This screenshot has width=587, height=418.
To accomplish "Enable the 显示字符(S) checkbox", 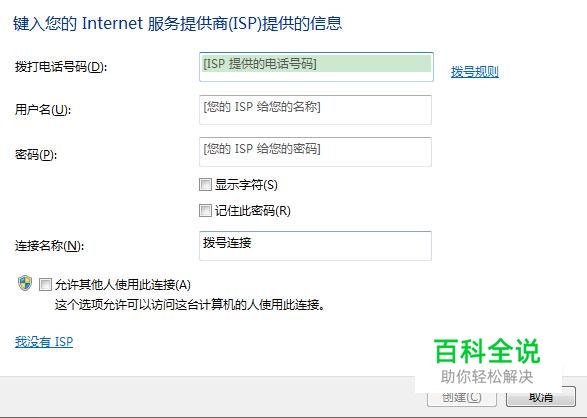I will [x=205, y=184].
